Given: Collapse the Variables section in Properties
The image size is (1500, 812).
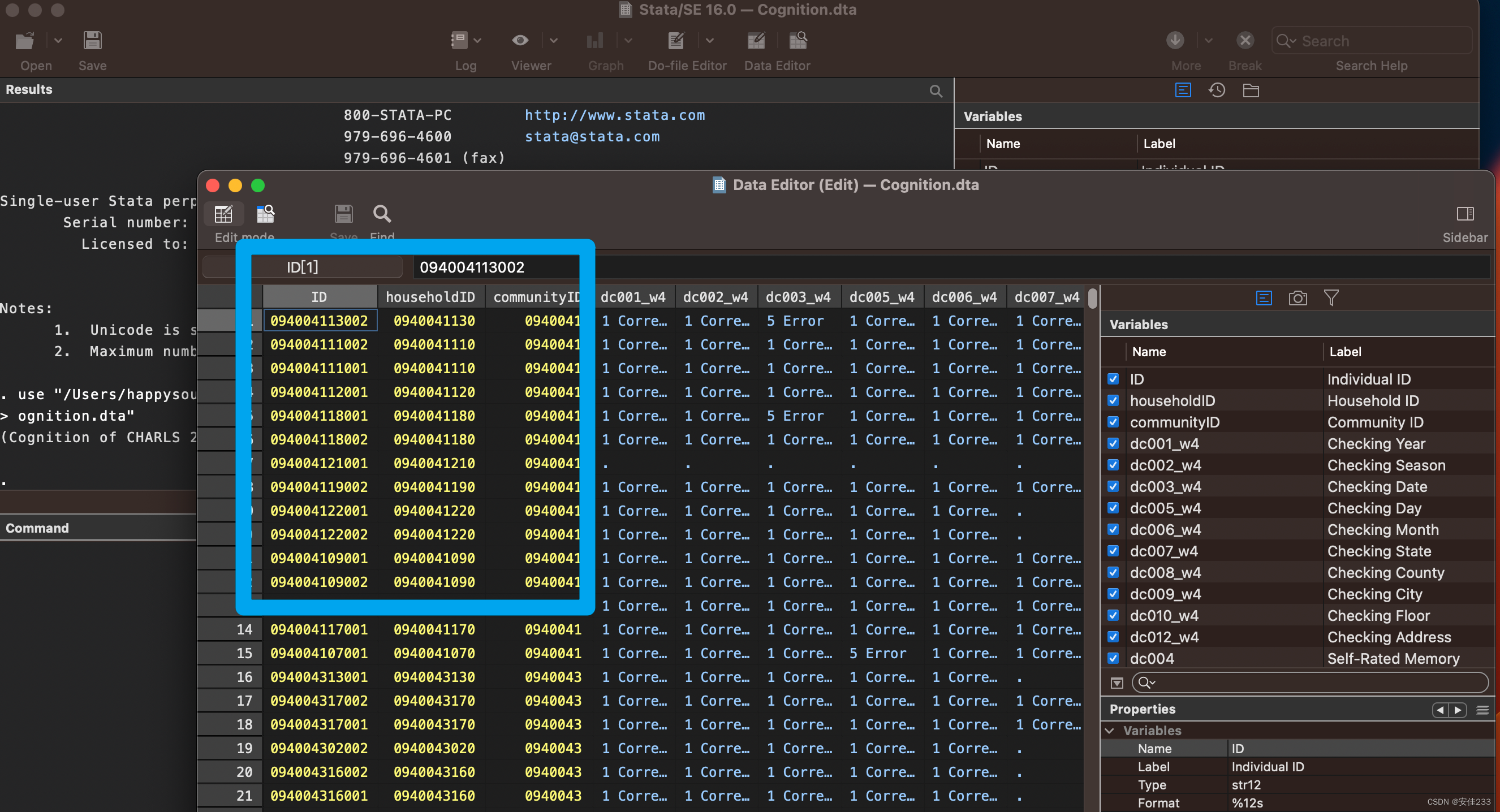Looking at the screenshot, I should [1110, 731].
